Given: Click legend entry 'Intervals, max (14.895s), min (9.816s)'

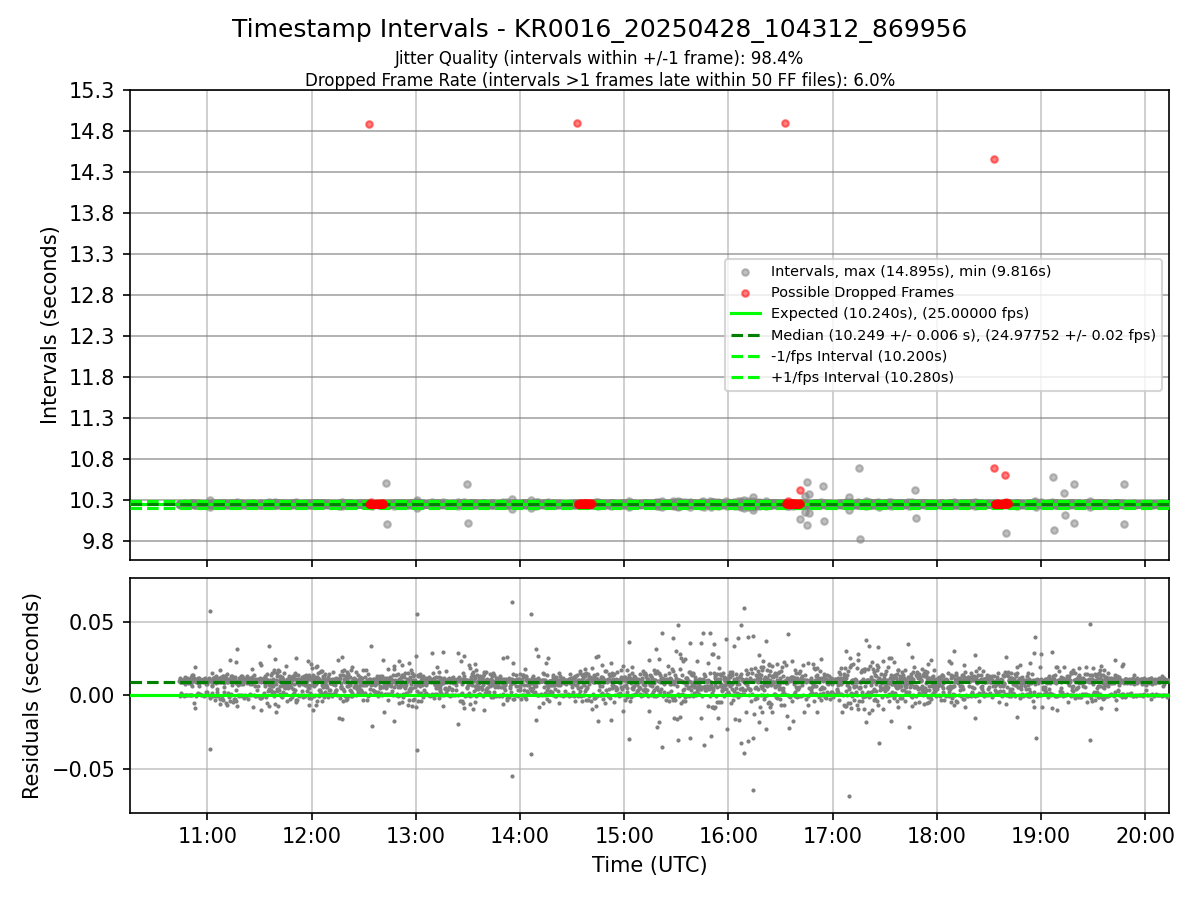Looking at the screenshot, I should pos(911,271).
